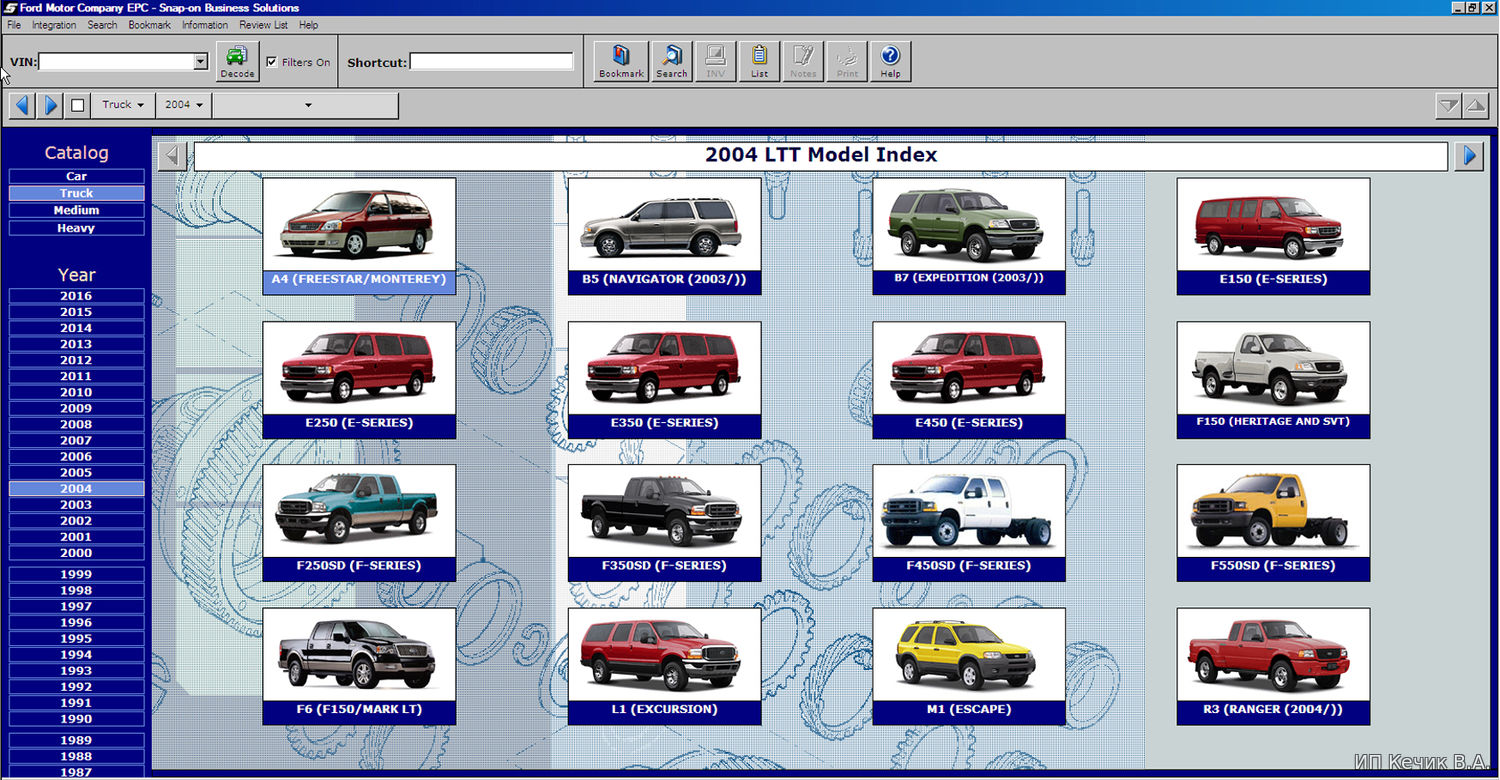This screenshot has height=780, width=1500.
Task: Select year 2010
Action: [77, 392]
